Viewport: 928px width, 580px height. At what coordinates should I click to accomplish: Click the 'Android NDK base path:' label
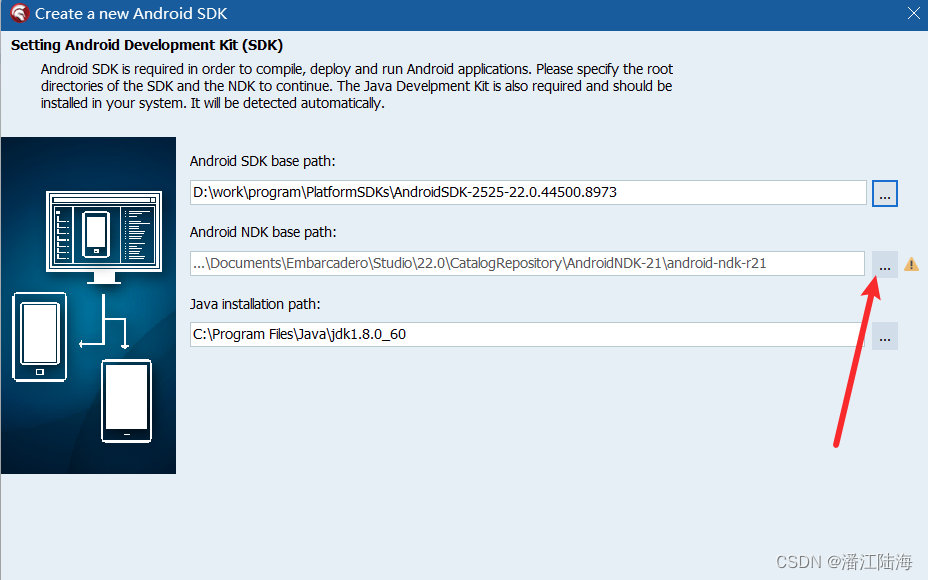[263, 232]
